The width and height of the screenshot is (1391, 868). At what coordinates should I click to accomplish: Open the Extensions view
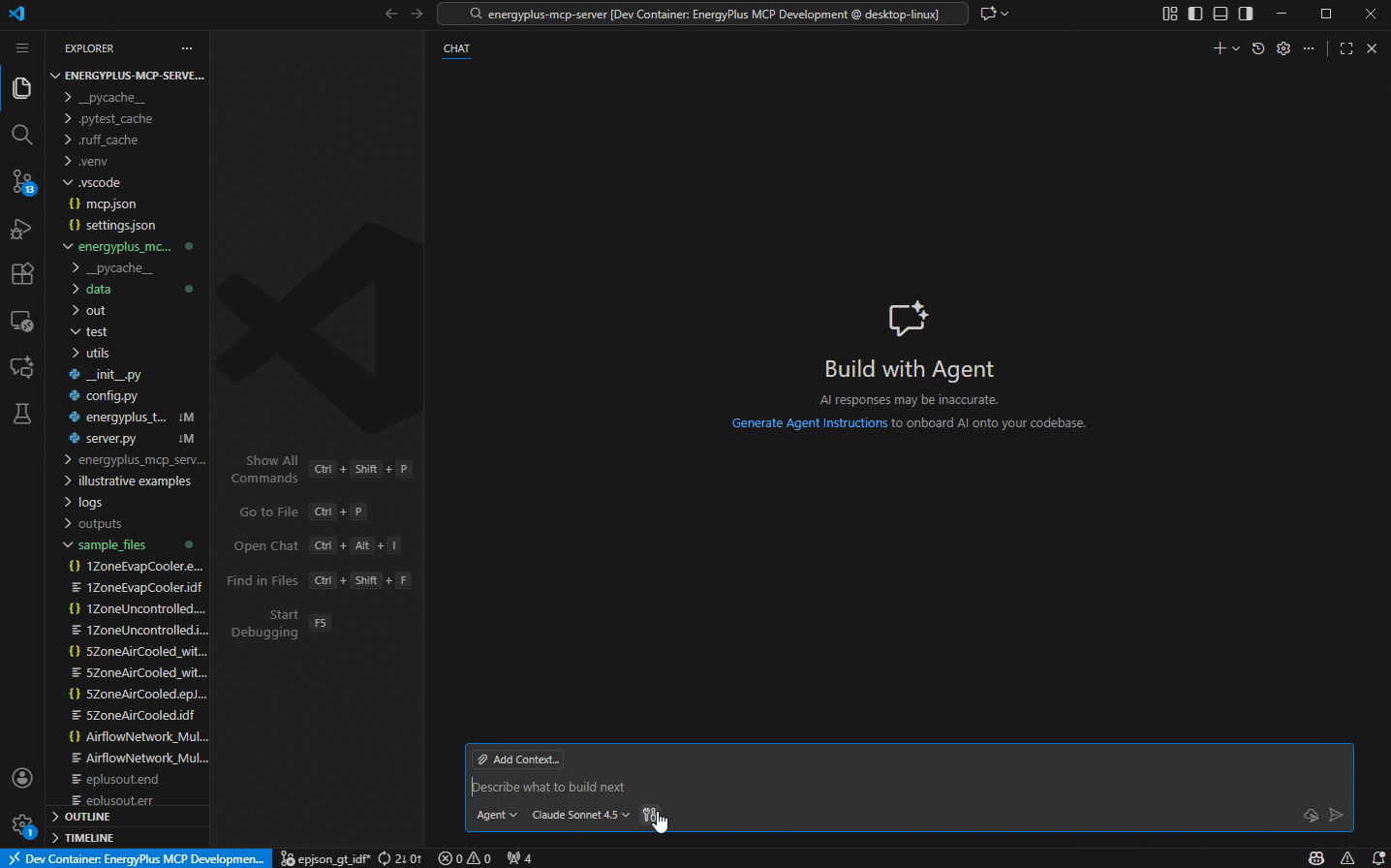(22, 274)
